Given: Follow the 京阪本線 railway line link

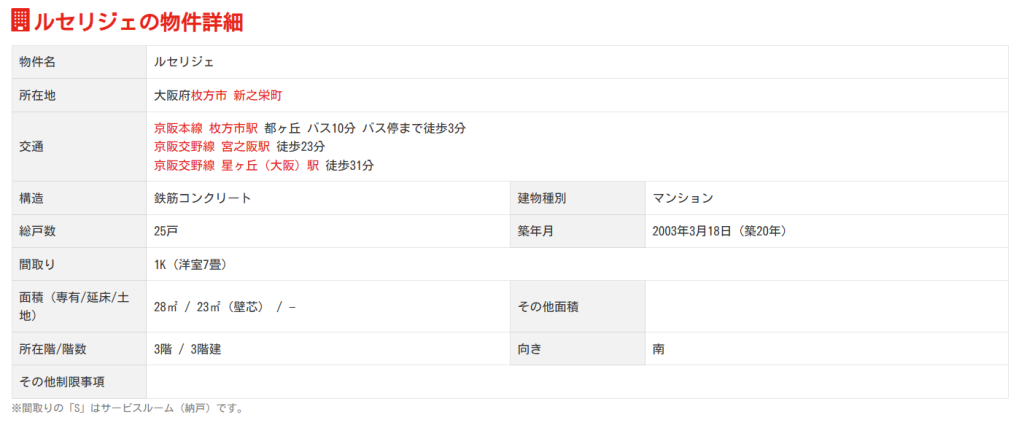Looking at the screenshot, I should point(178,128).
